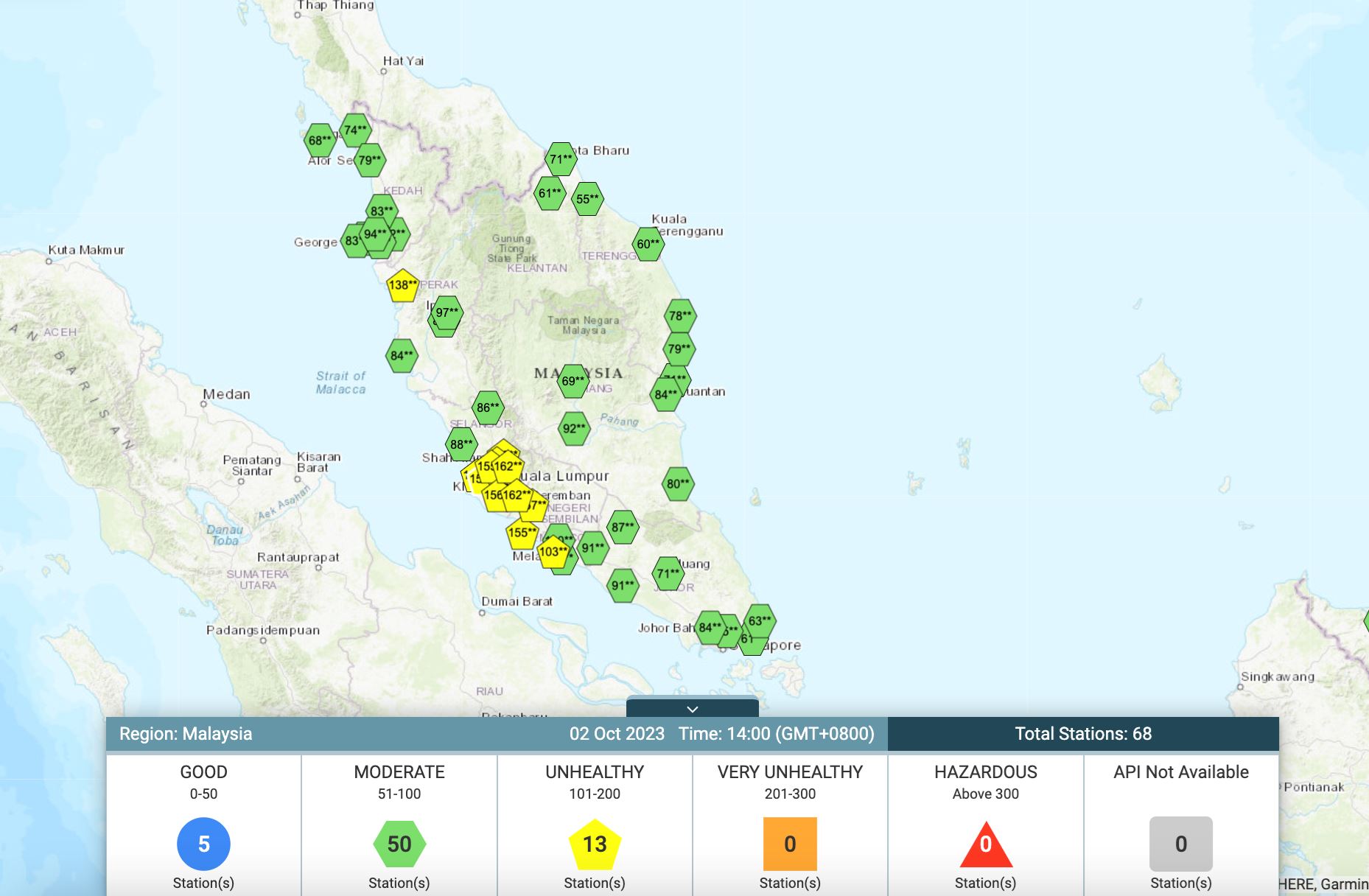This screenshot has width=1369, height=896.
Task: Collapse the summary panel with chevron
Action: pyautogui.click(x=692, y=708)
